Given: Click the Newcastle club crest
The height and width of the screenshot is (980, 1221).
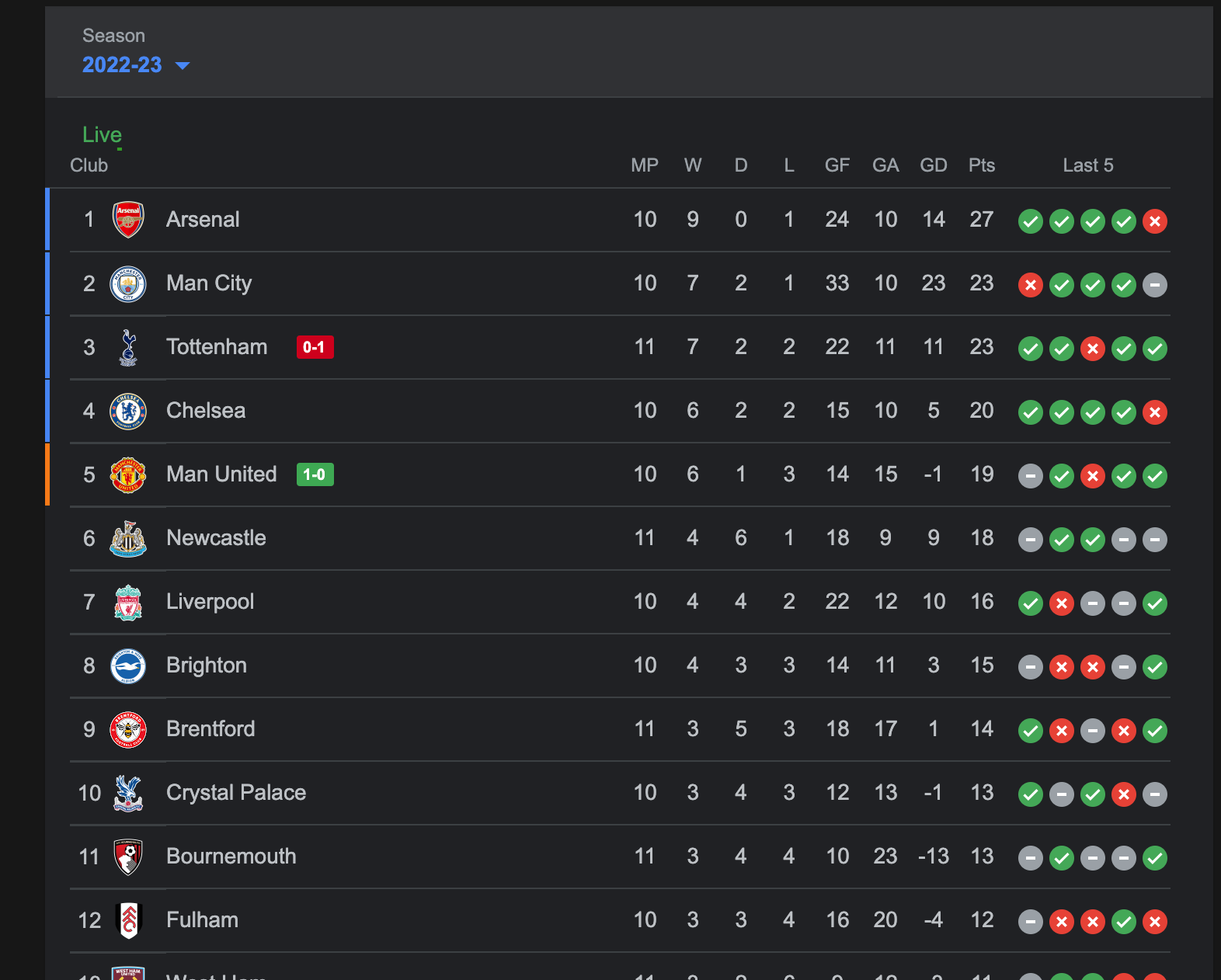Looking at the screenshot, I should tap(128, 538).
